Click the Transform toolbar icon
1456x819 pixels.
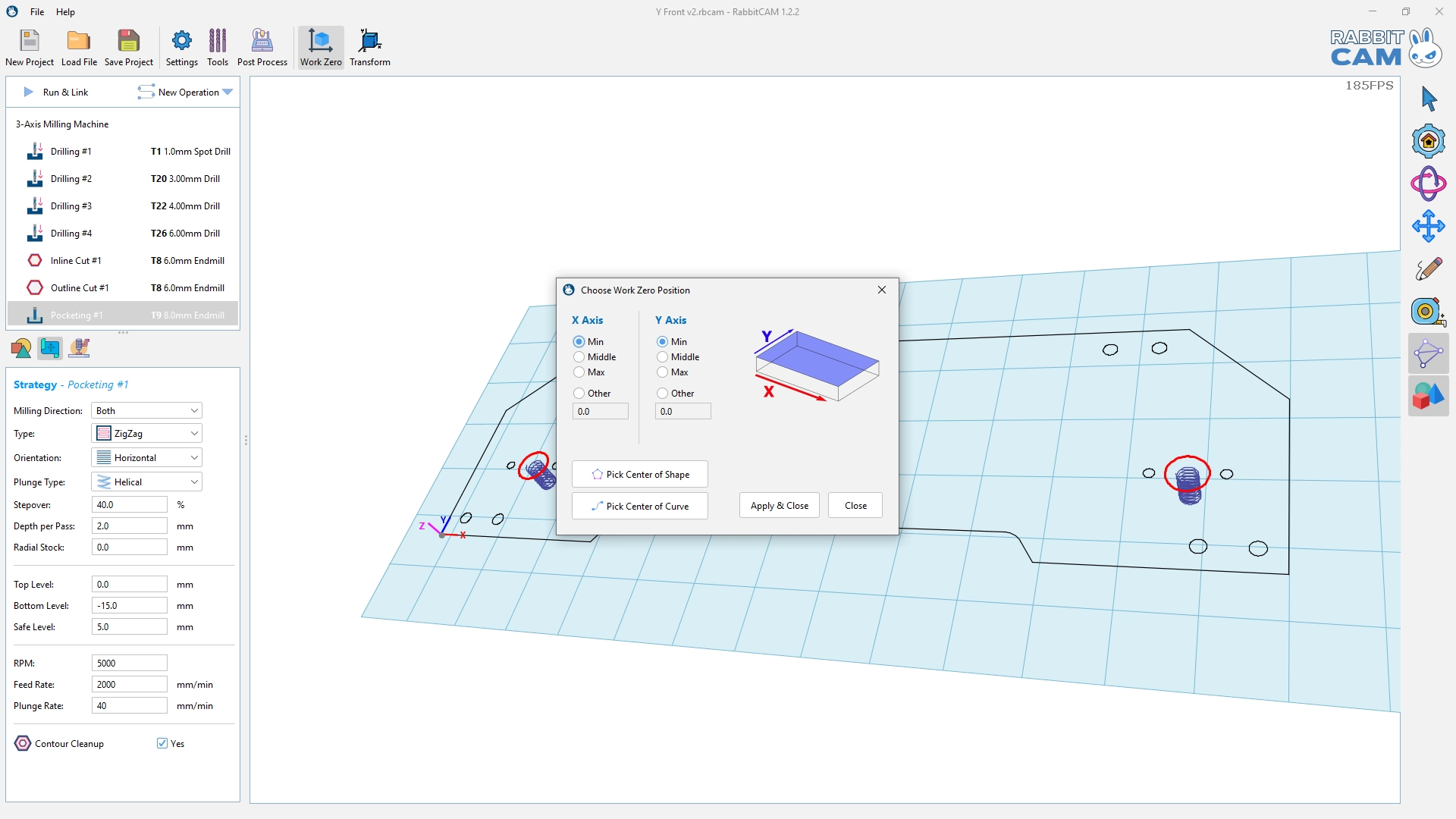369,48
